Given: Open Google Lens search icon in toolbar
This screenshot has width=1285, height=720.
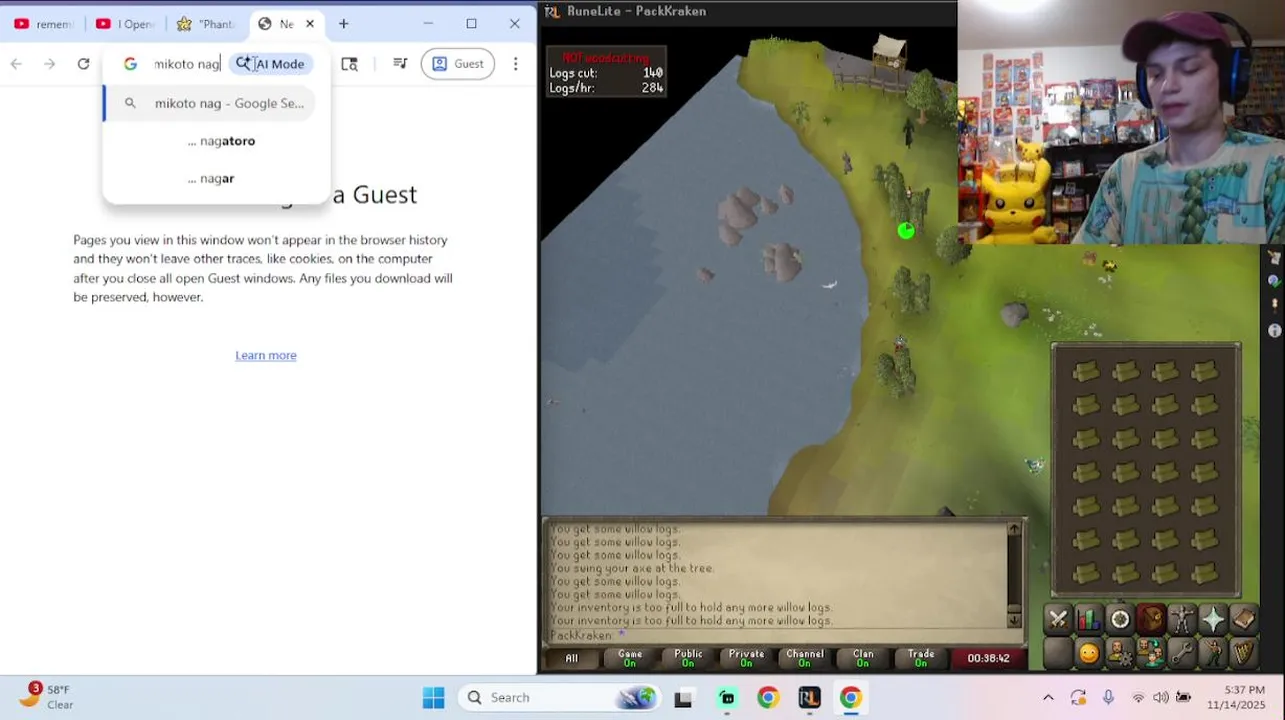Looking at the screenshot, I should click(349, 64).
